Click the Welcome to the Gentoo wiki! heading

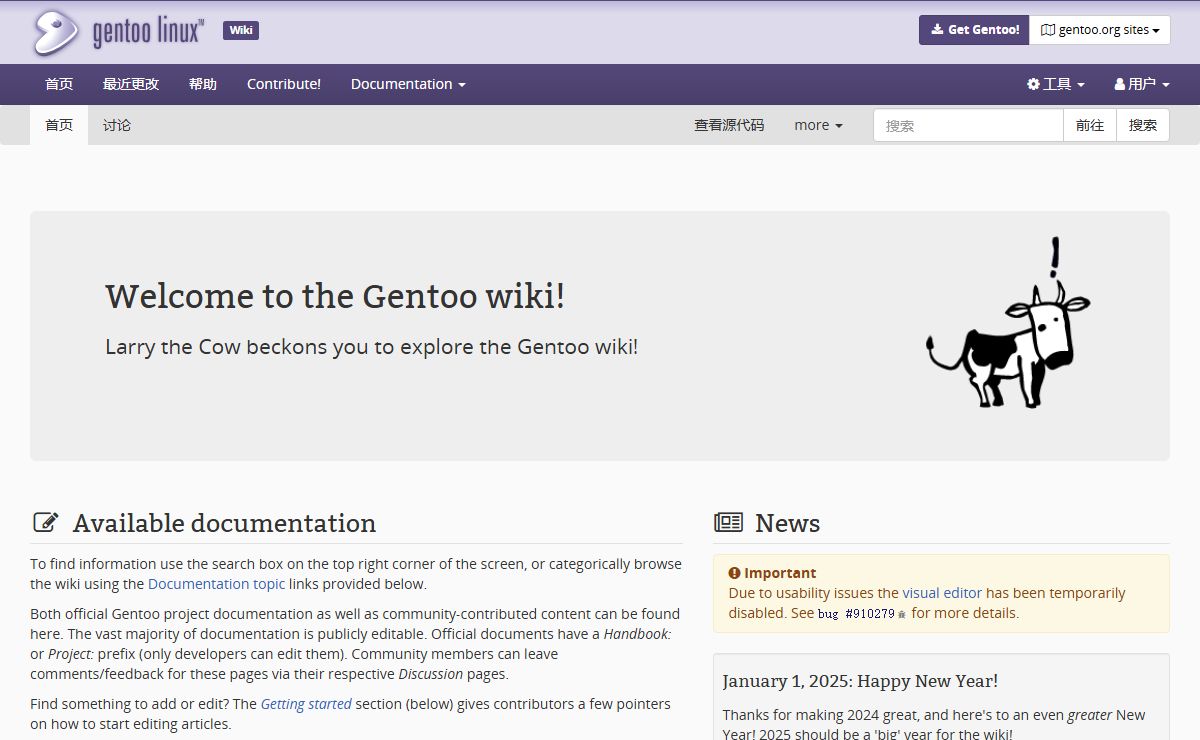(335, 296)
